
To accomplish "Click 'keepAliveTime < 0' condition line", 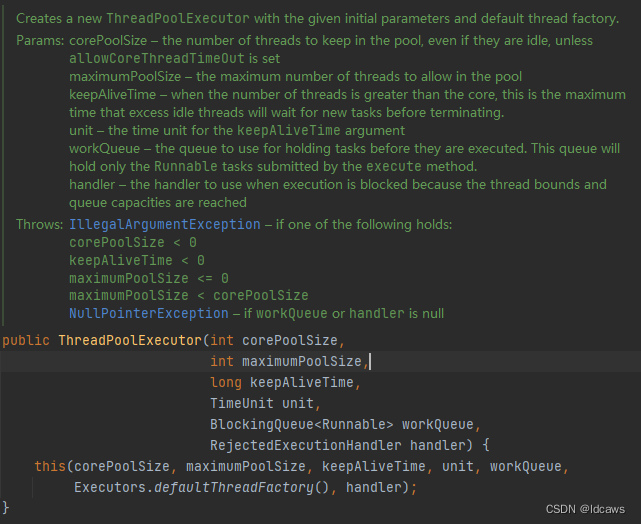I will click(137, 260).
